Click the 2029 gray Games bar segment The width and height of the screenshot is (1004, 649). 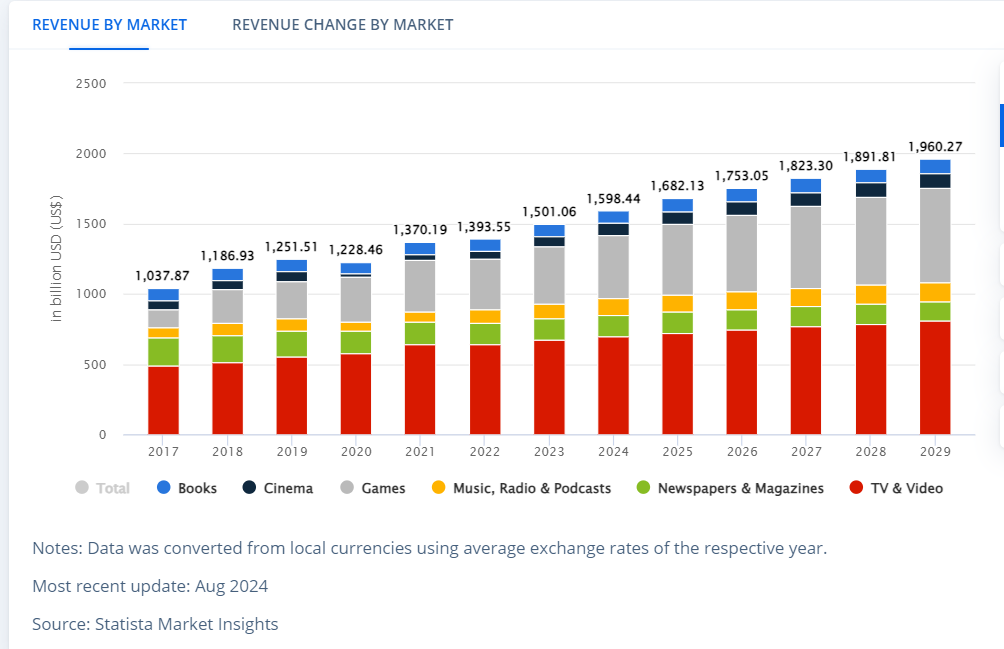pos(935,236)
